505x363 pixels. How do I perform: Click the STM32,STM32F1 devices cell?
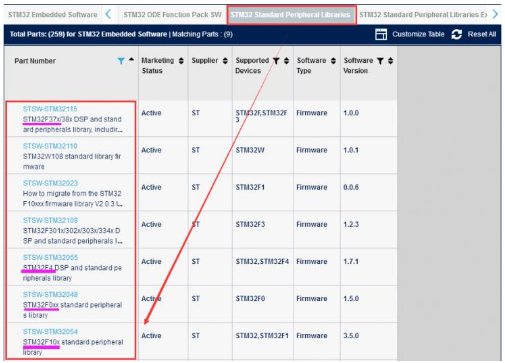click(262, 336)
